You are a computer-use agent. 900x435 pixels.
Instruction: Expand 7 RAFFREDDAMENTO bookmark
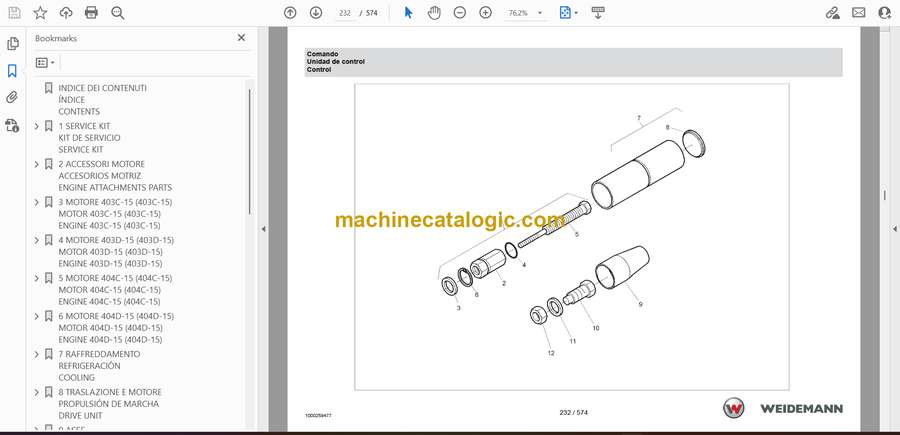(37, 354)
